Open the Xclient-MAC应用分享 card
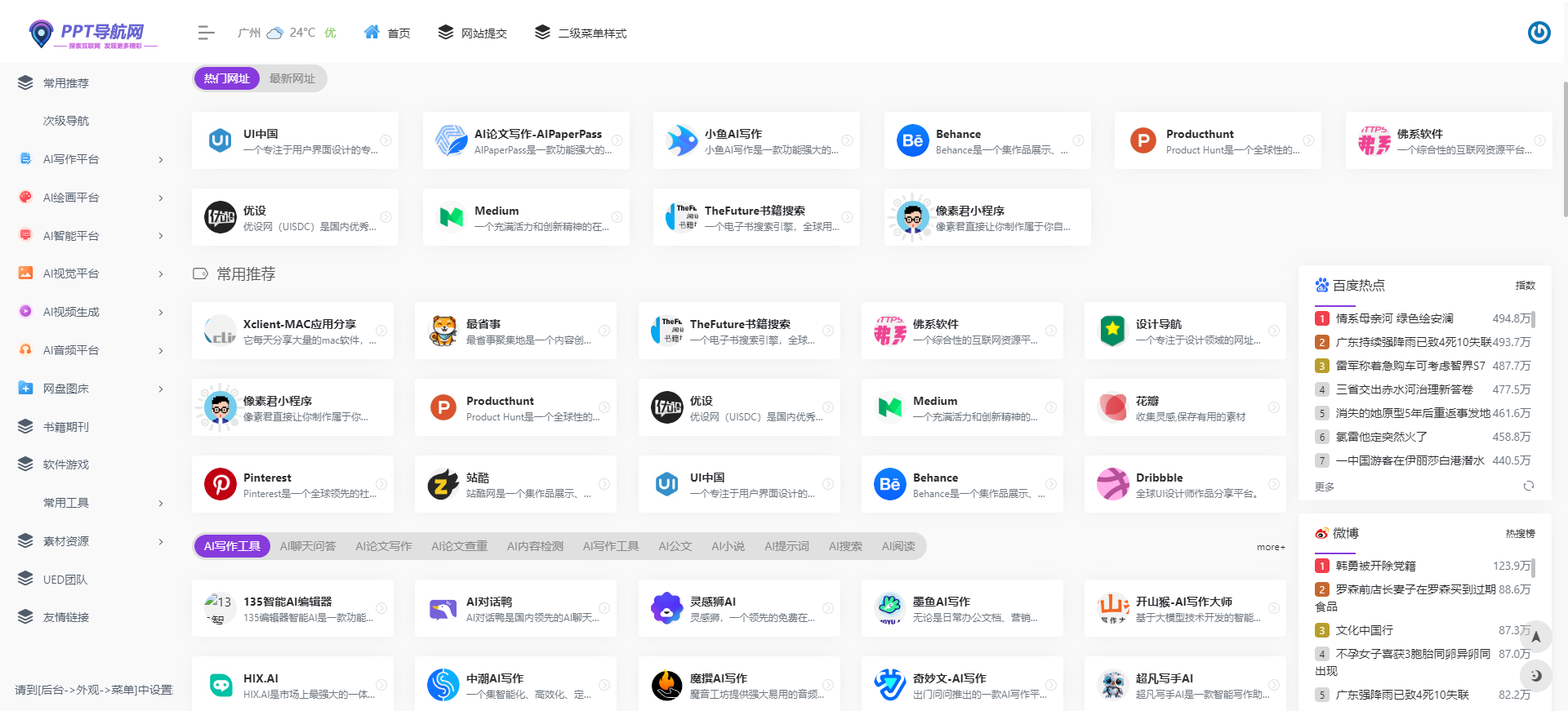This screenshot has width=1568, height=711. (292, 331)
